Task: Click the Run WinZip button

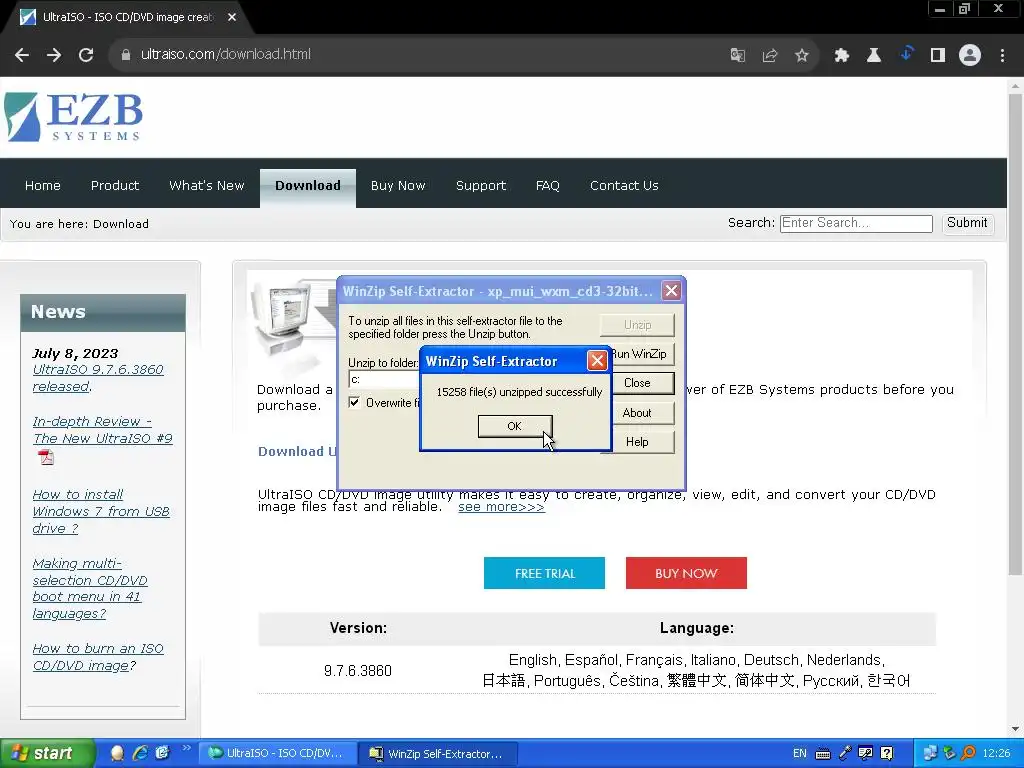Action: 639,354
